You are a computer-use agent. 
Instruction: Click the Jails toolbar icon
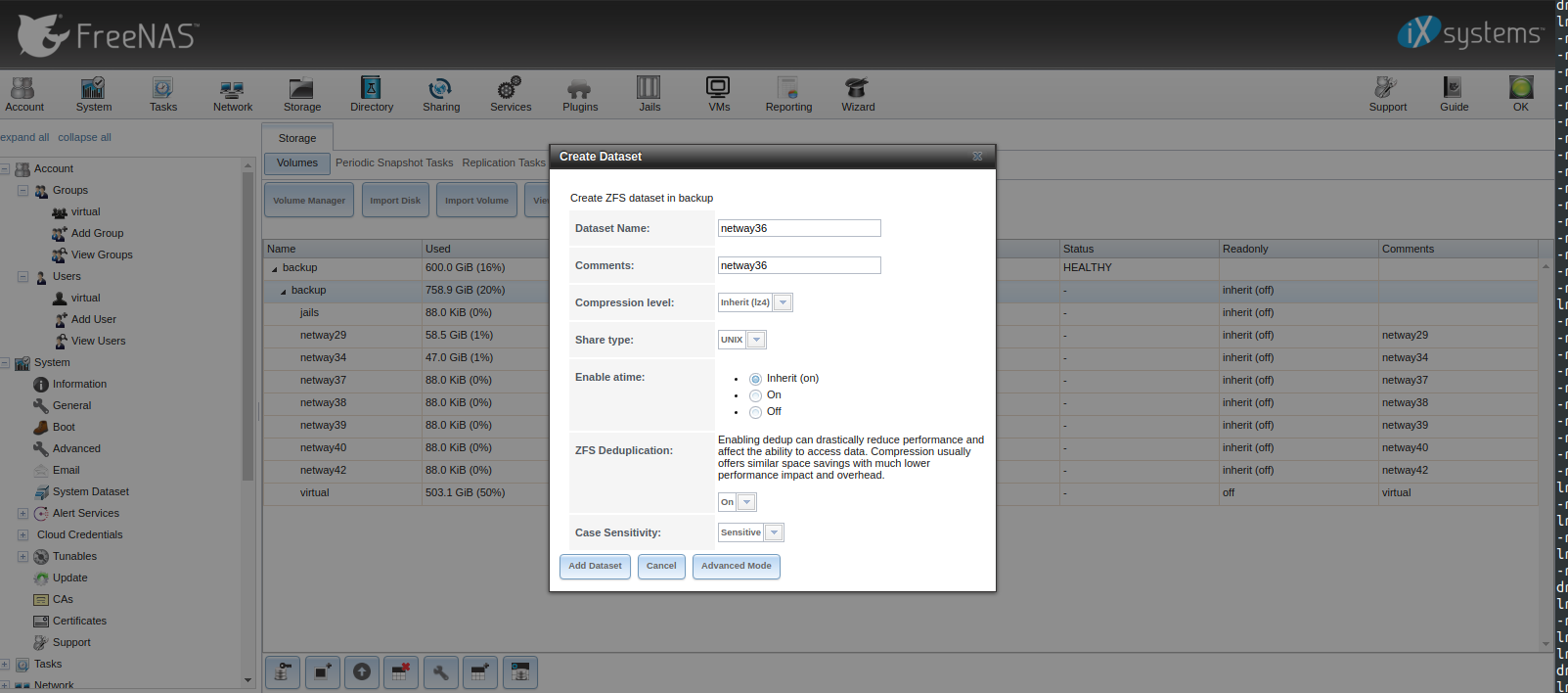click(x=649, y=94)
